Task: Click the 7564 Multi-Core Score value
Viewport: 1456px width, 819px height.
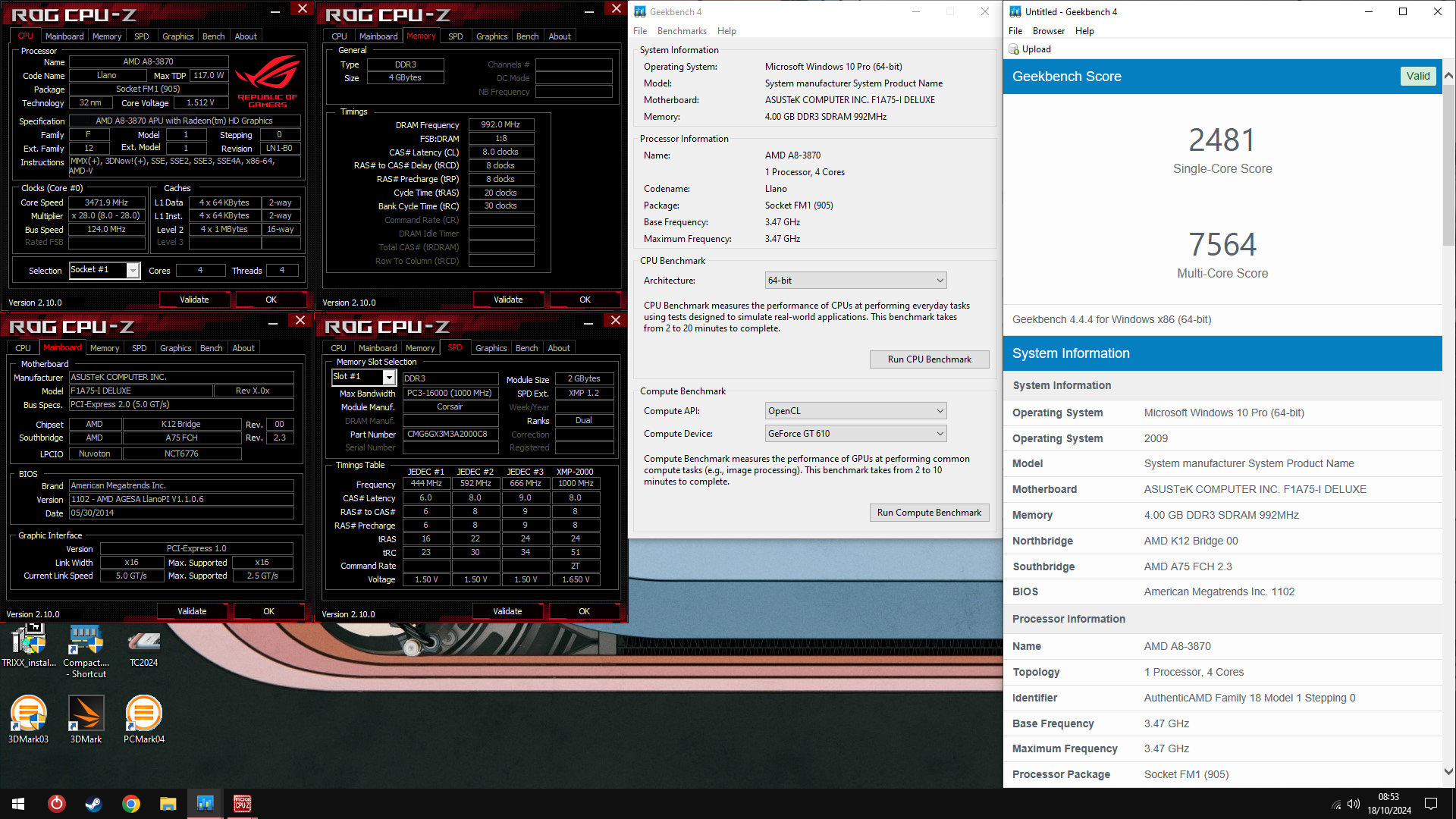Action: pos(1222,245)
